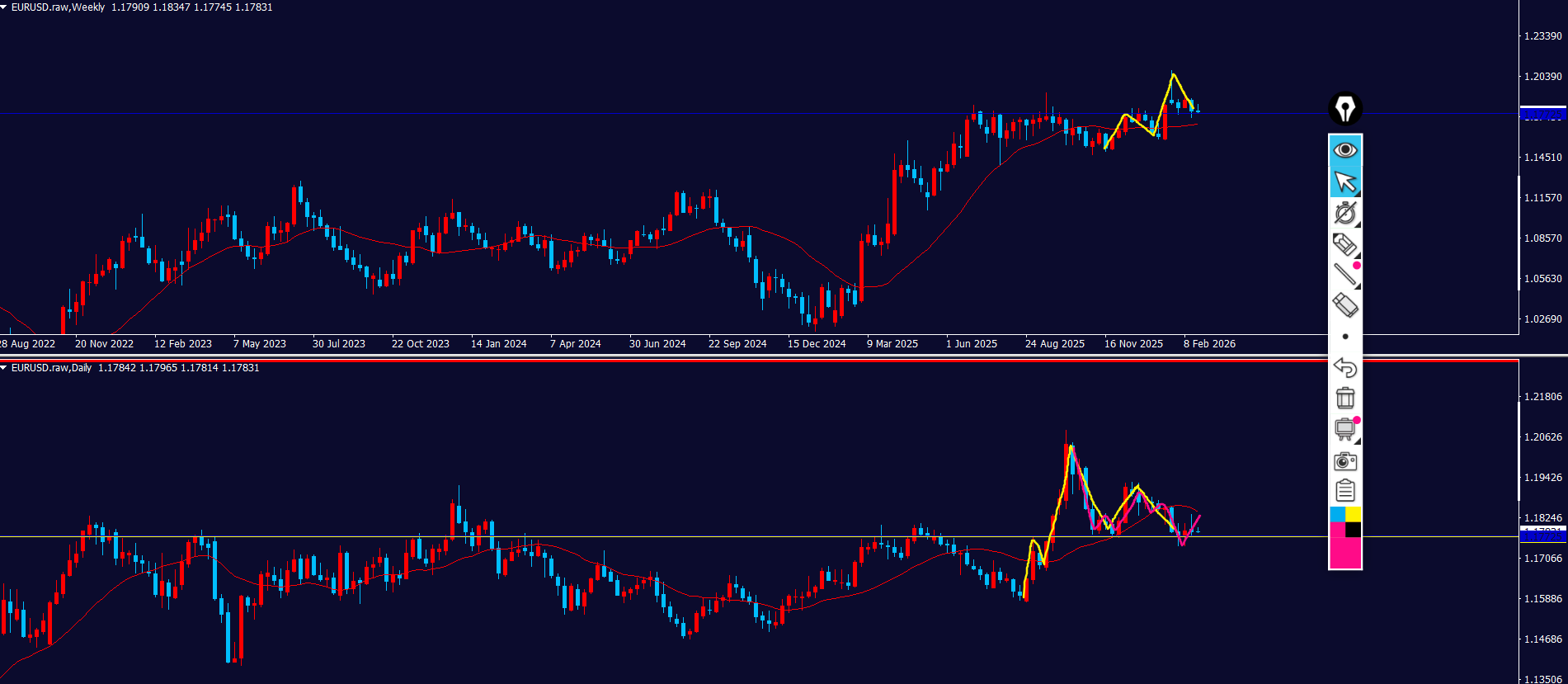The height and width of the screenshot is (684, 1568).
Task: Take a screenshot with the camera icon
Action: tap(1344, 460)
